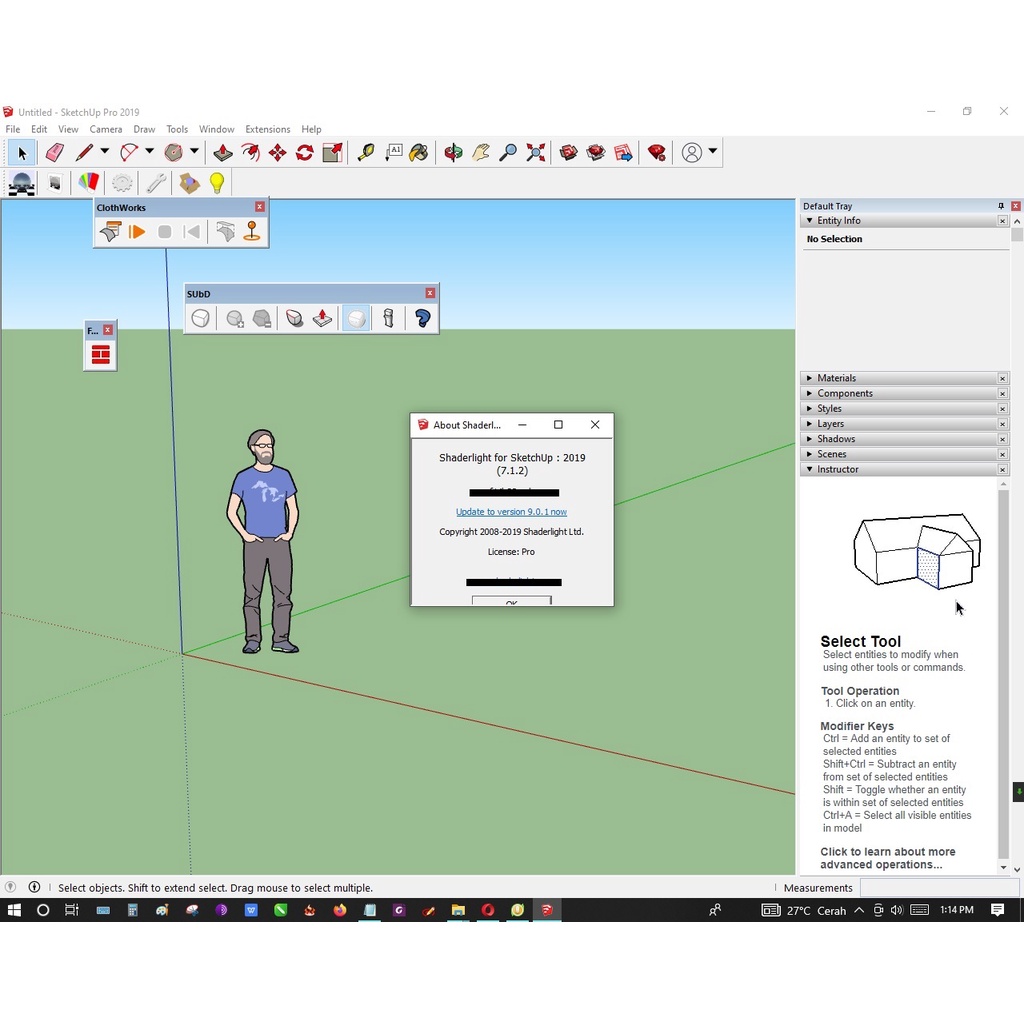The image size is (1024, 1024).
Task: Start ClothWorks simulation play button
Action: 137,232
